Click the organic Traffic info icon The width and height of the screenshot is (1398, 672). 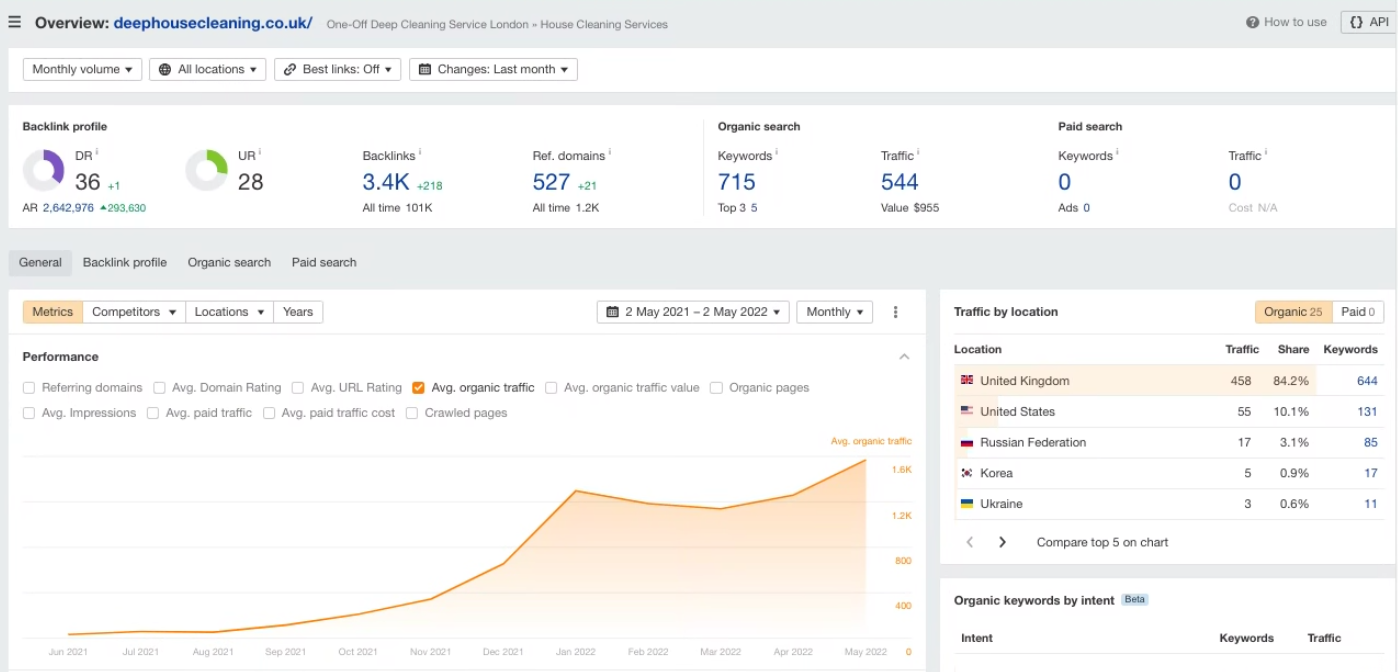[919, 153]
